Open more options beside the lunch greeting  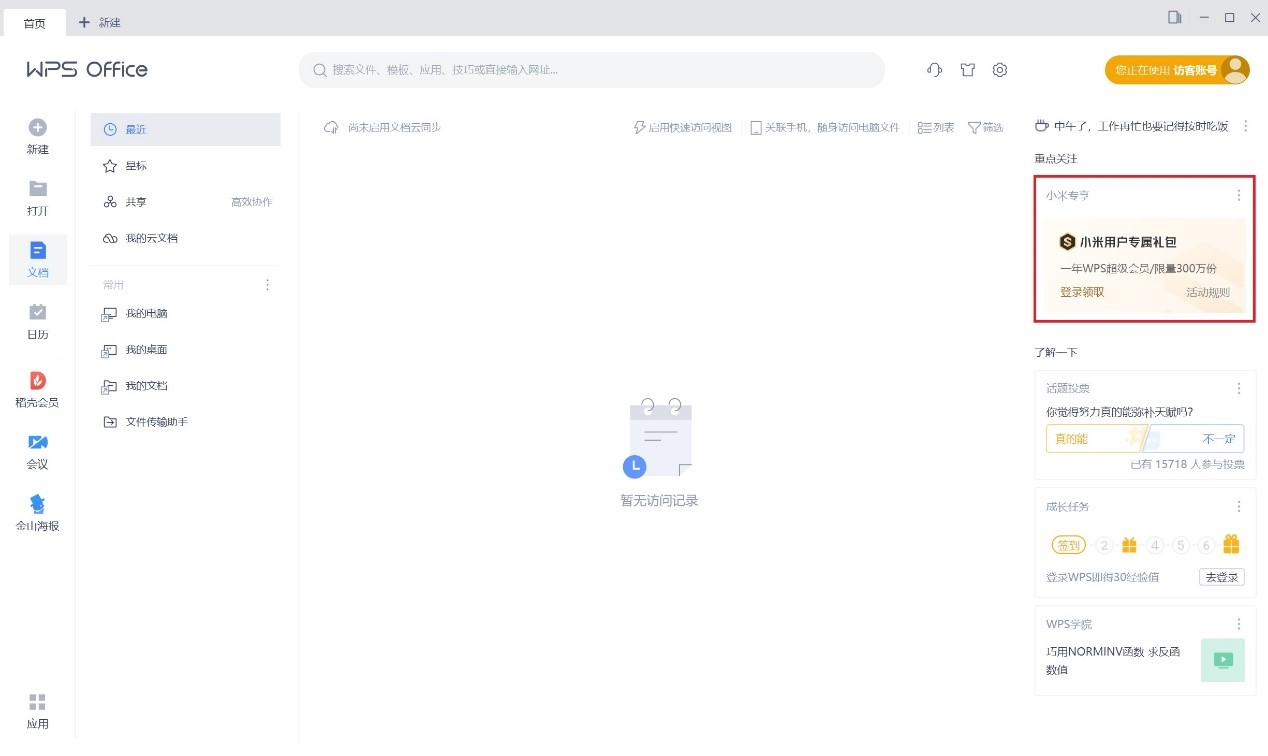[x=1246, y=126]
